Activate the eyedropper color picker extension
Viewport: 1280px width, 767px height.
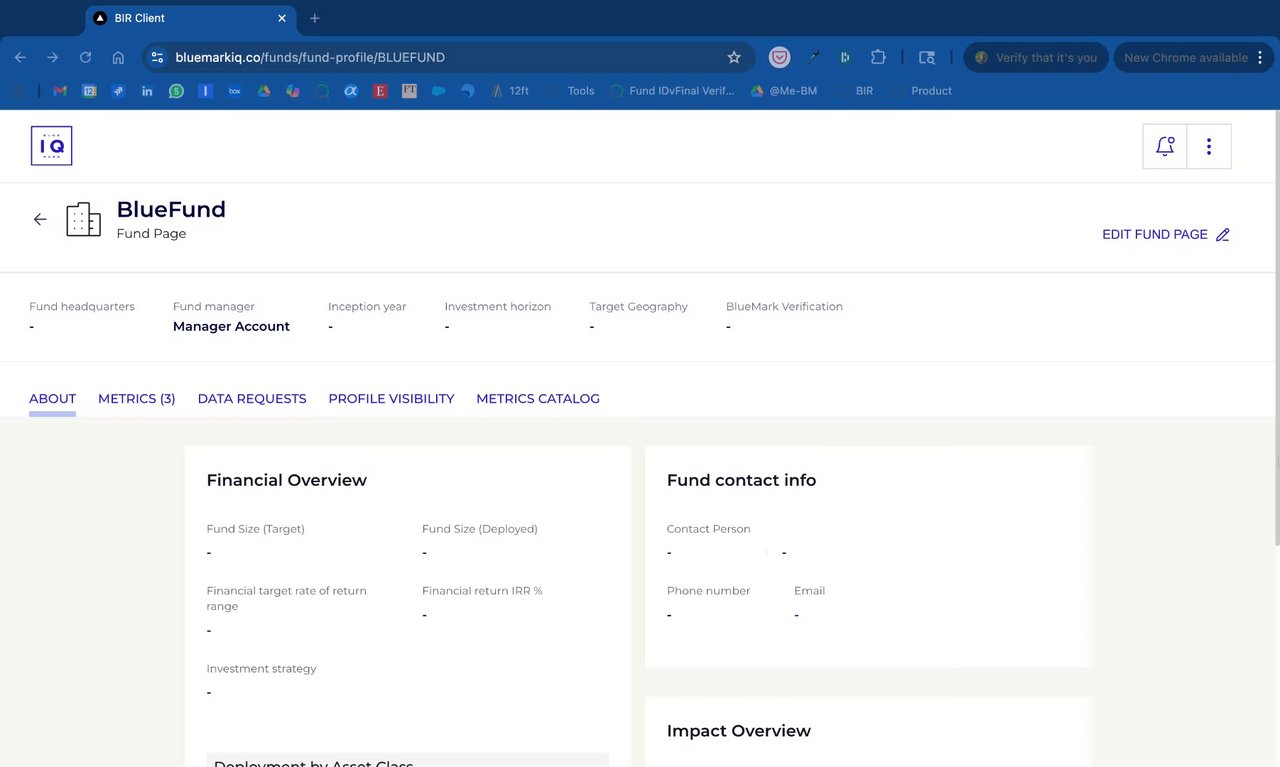click(x=814, y=57)
